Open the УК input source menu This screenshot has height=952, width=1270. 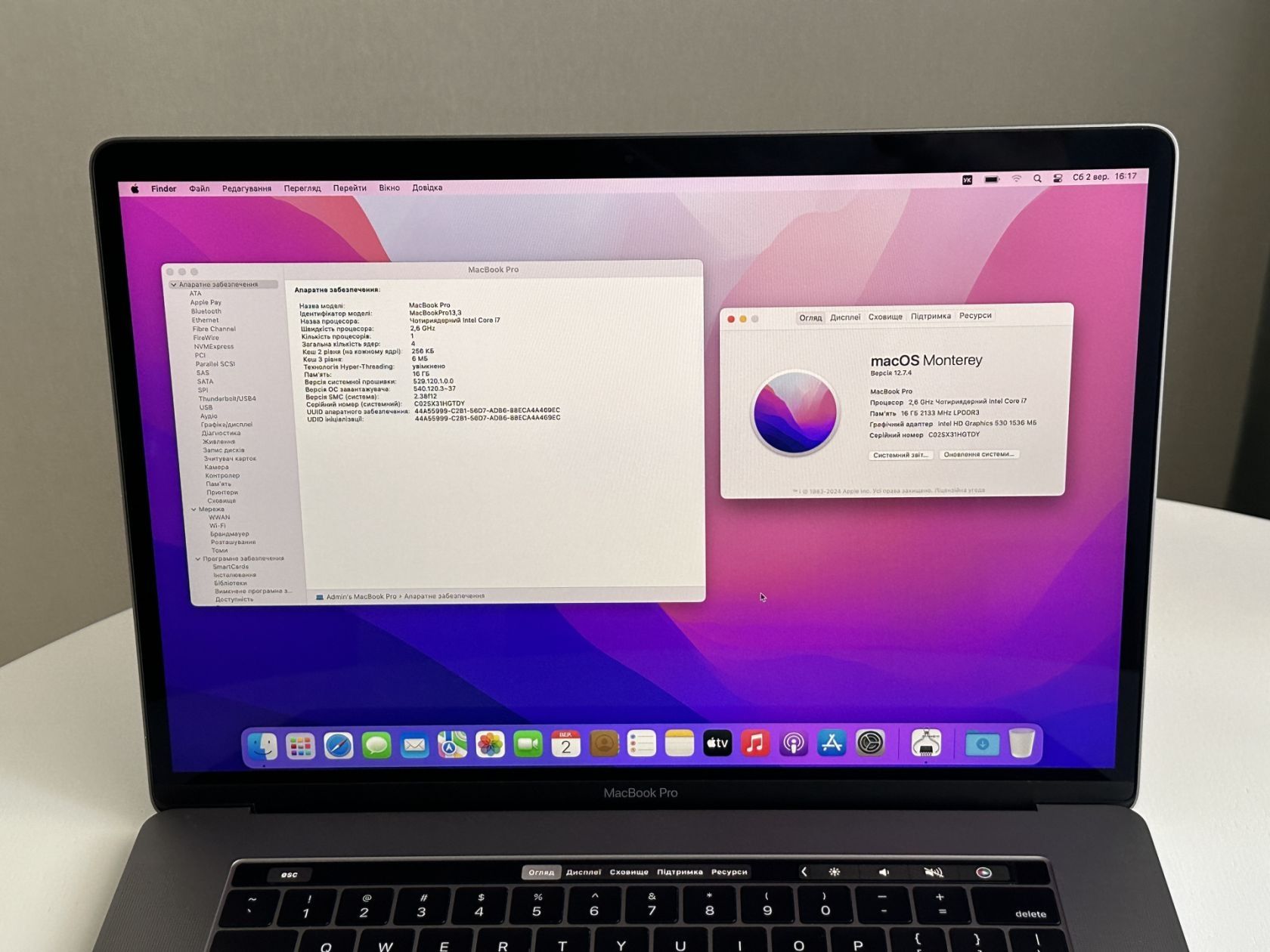point(967,180)
